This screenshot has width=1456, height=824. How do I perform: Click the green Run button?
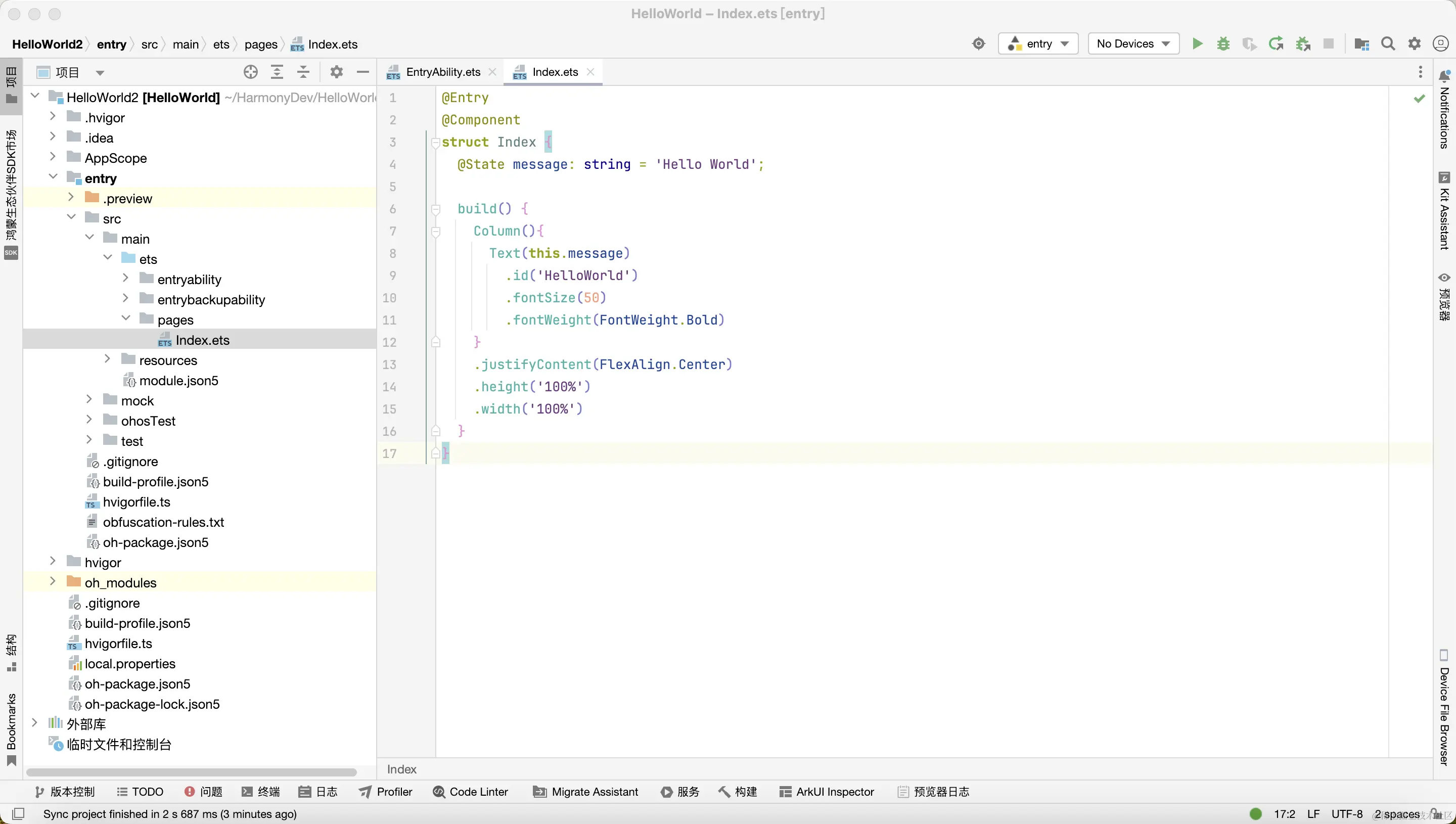(1197, 43)
